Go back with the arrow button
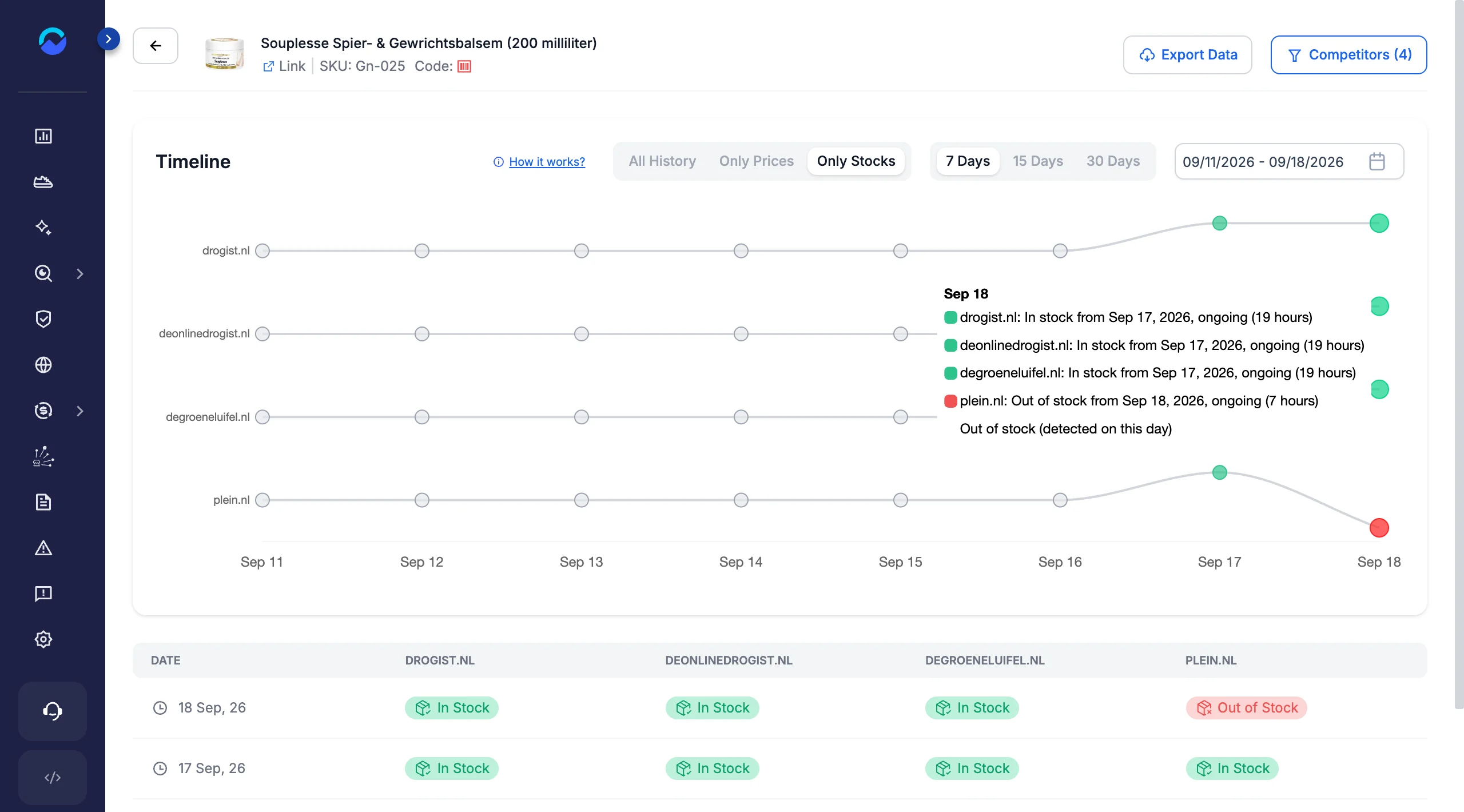This screenshot has height=812, width=1464. coord(156,46)
